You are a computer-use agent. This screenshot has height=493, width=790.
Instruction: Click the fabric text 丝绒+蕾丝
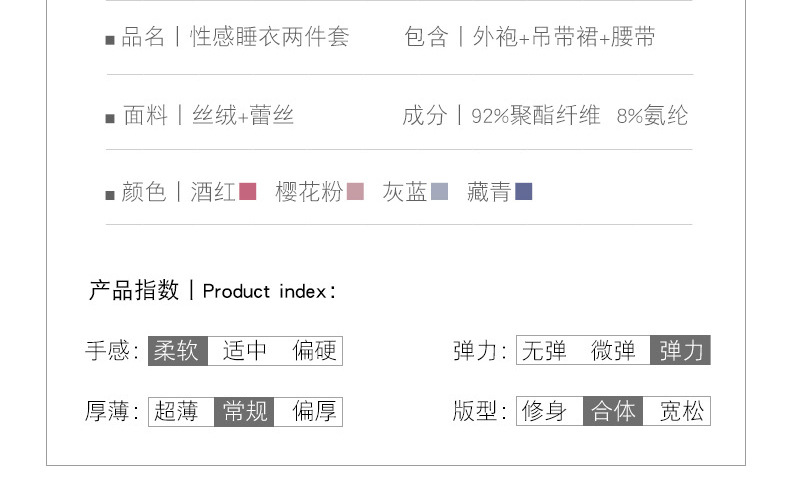tap(243, 116)
